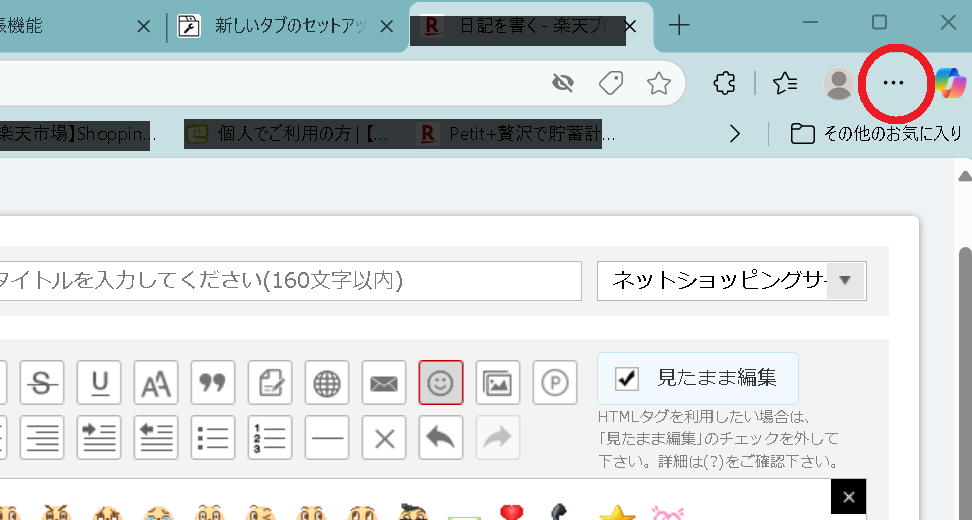Align text to the right
This screenshot has width=972, height=520.
[x=42, y=438]
